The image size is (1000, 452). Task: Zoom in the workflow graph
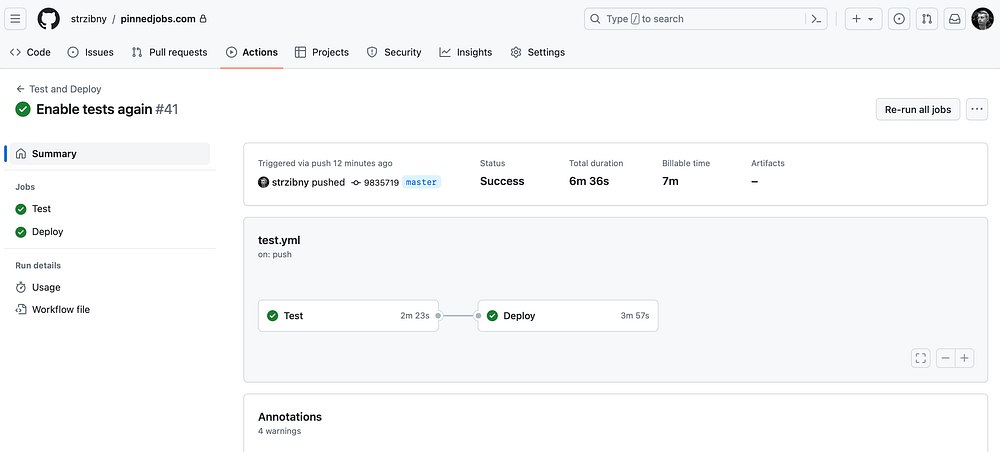(964, 358)
